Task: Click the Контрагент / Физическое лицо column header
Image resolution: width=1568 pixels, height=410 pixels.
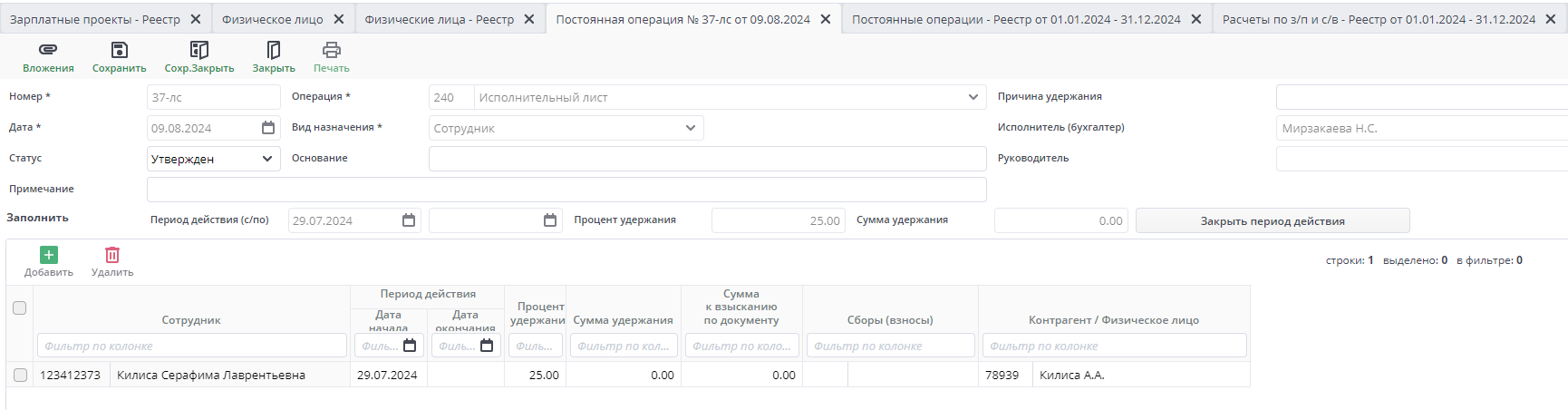Action: (x=1114, y=320)
